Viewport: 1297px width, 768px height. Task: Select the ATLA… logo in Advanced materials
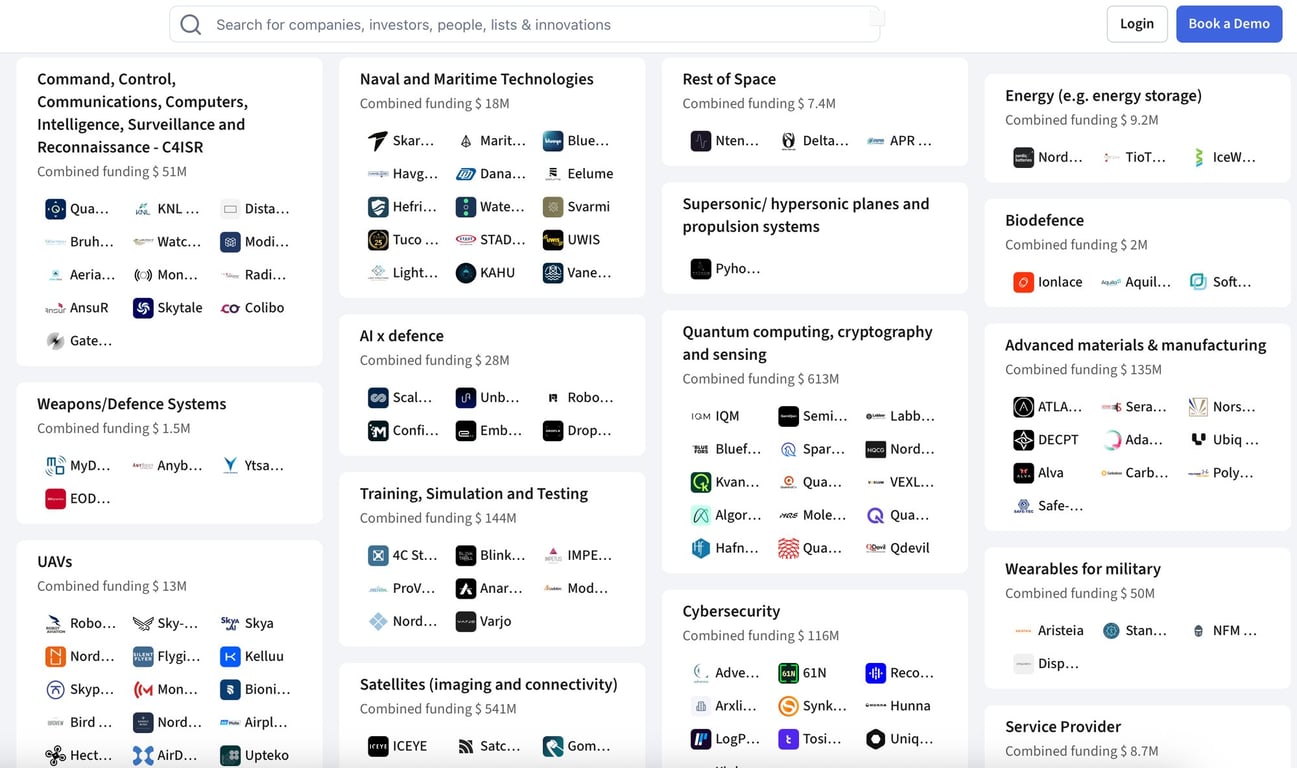click(x=1024, y=407)
